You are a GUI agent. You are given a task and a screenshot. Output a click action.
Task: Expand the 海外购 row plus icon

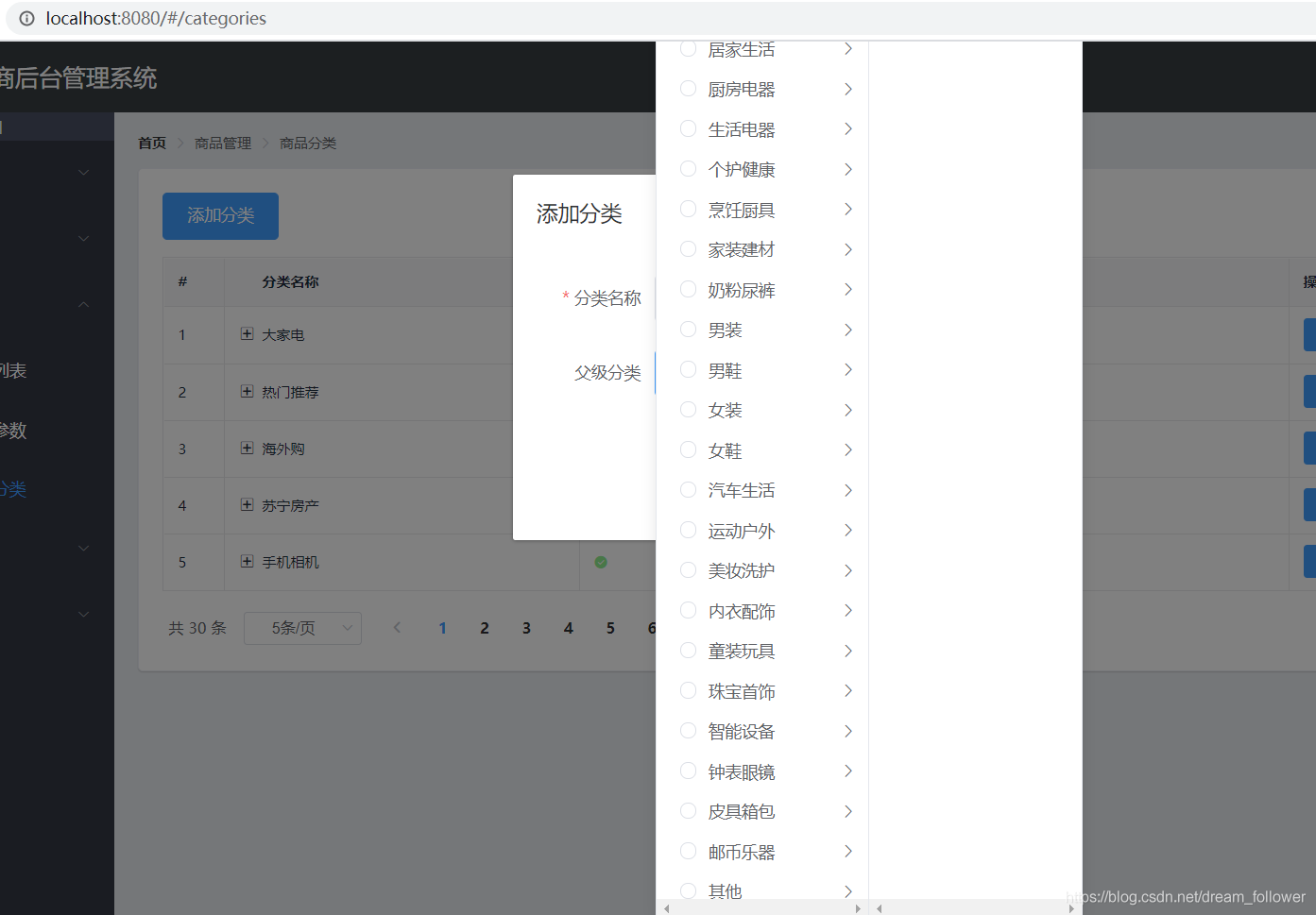coord(247,448)
